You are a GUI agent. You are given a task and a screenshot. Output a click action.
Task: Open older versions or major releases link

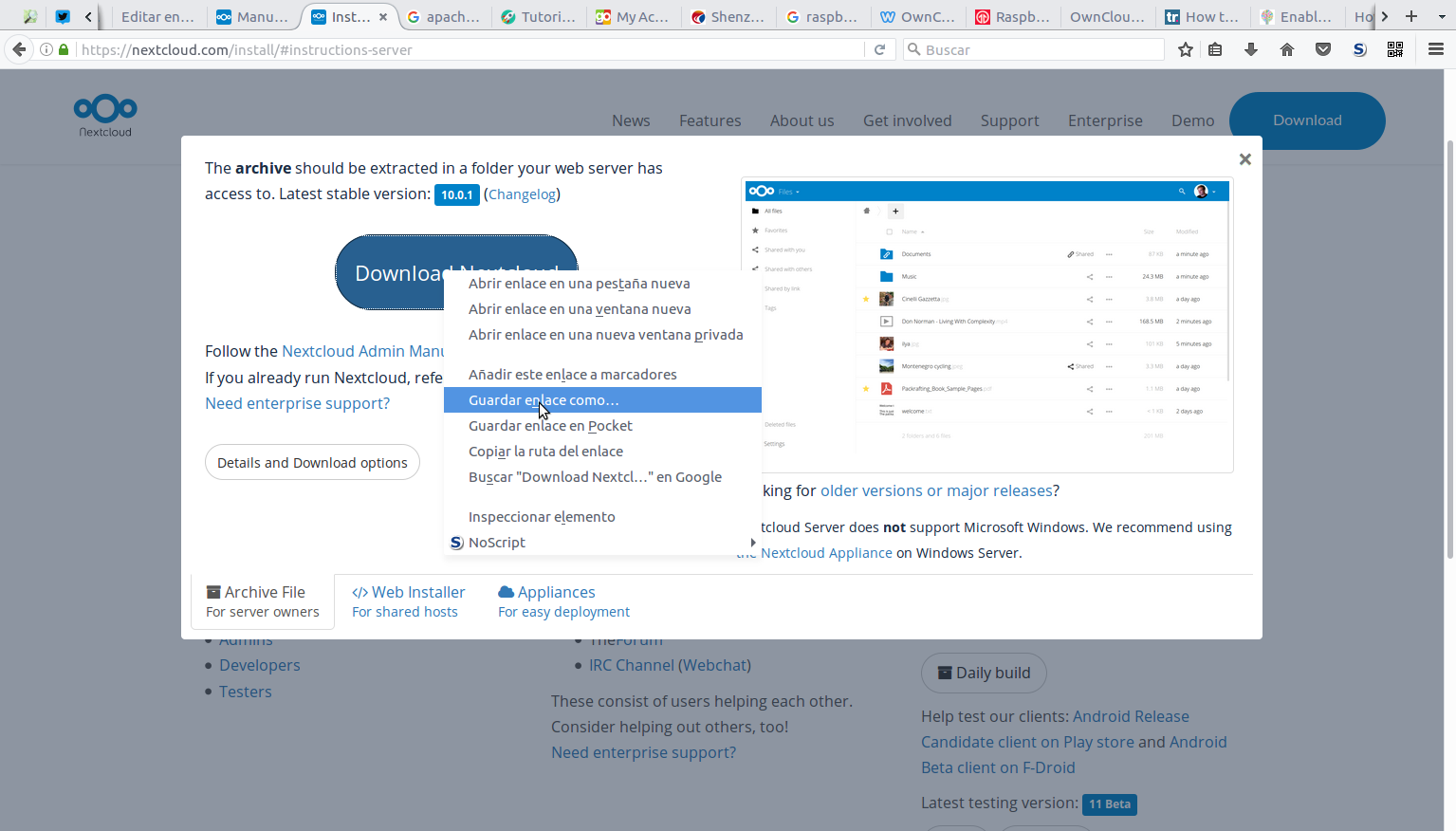pyautogui.click(x=936, y=490)
